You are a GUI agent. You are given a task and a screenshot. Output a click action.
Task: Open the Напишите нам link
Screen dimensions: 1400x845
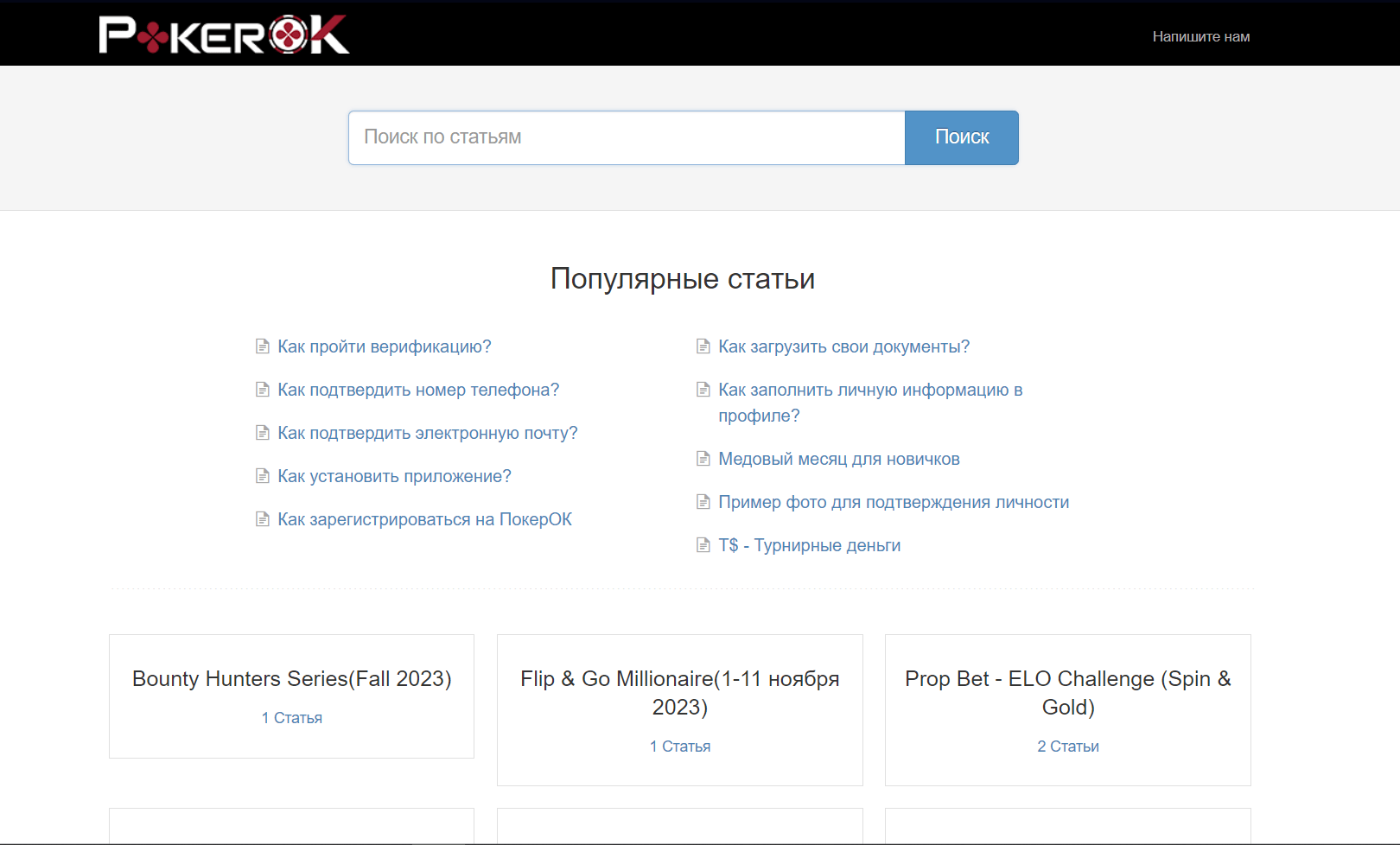pos(1200,36)
